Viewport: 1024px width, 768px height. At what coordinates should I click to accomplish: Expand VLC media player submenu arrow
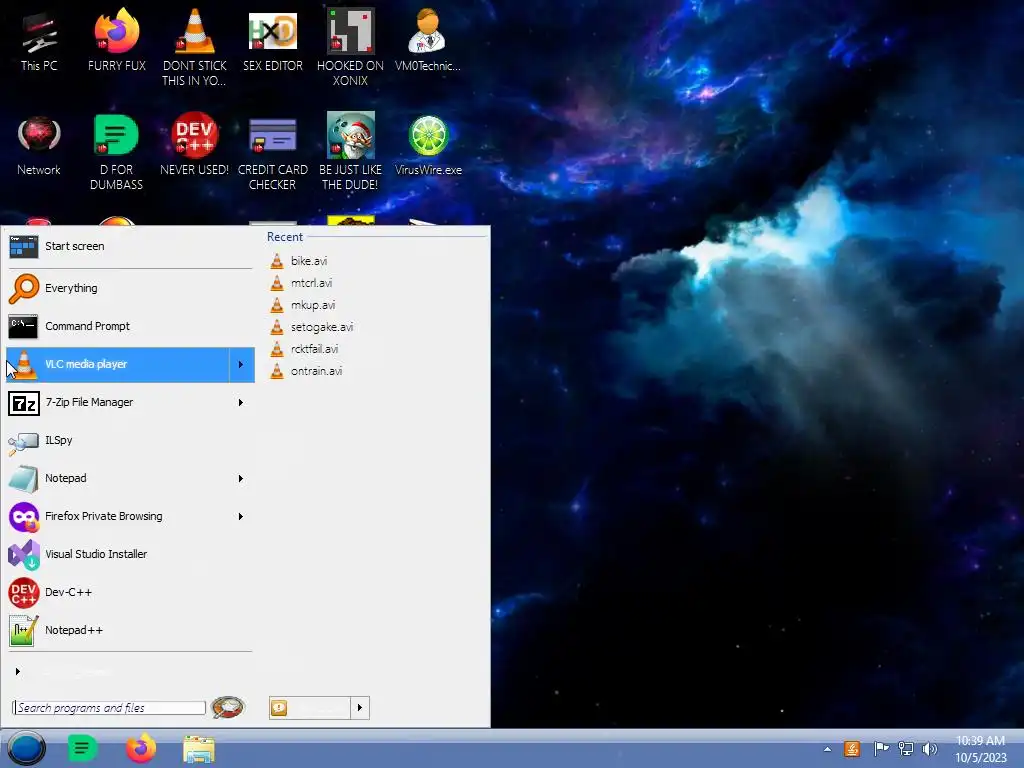coord(241,364)
